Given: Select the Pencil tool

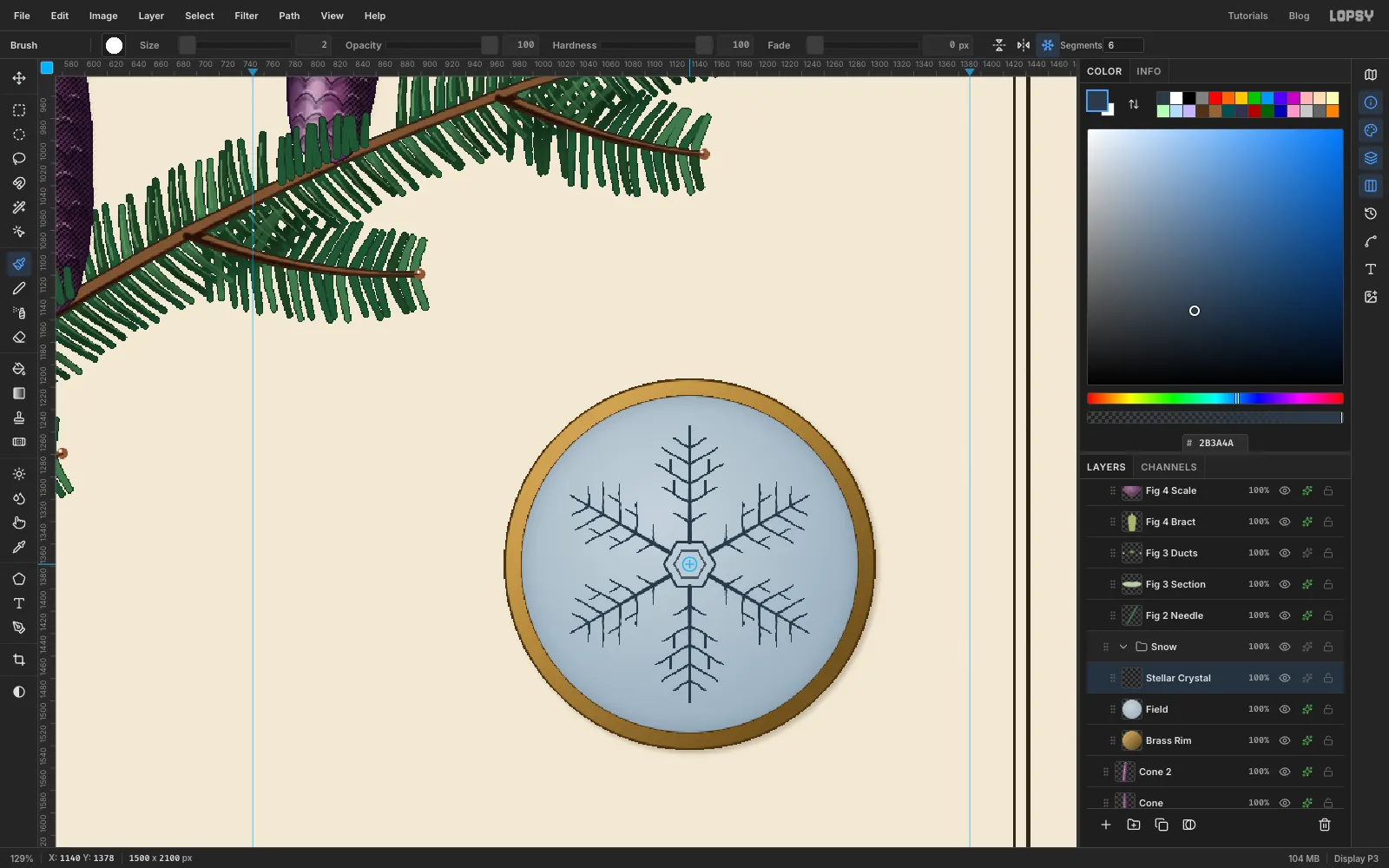Looking at the screenshot, I should [x=19, y=288].
